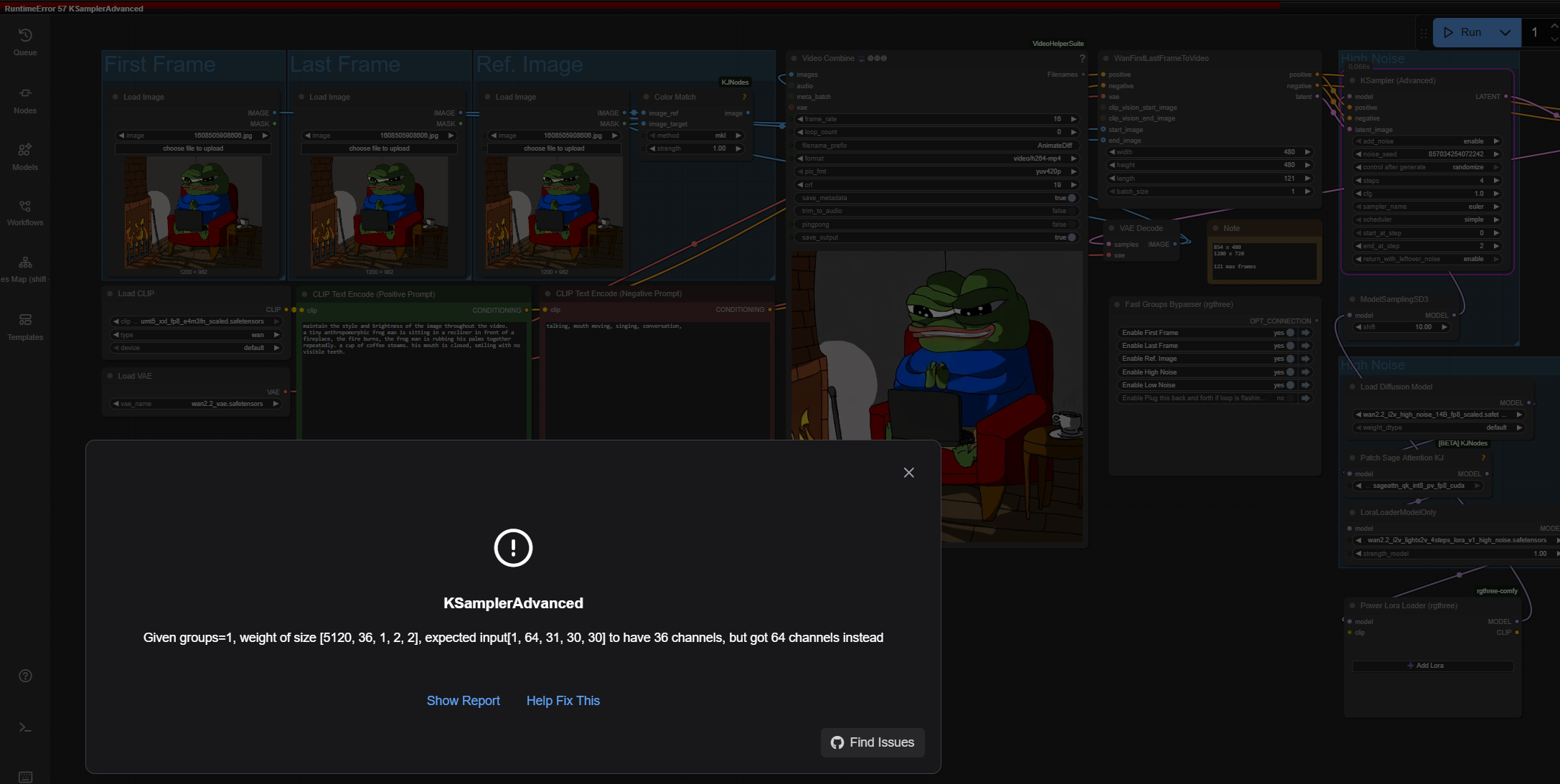Toggle Enable Ref. Image switch
This screenshot has height=784, width=1560.
click(1290, 359)
